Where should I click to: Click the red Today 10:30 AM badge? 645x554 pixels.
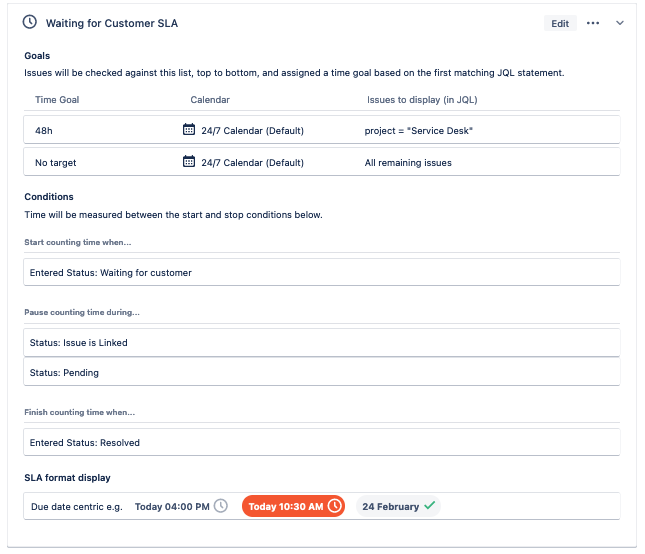[293, 506]
